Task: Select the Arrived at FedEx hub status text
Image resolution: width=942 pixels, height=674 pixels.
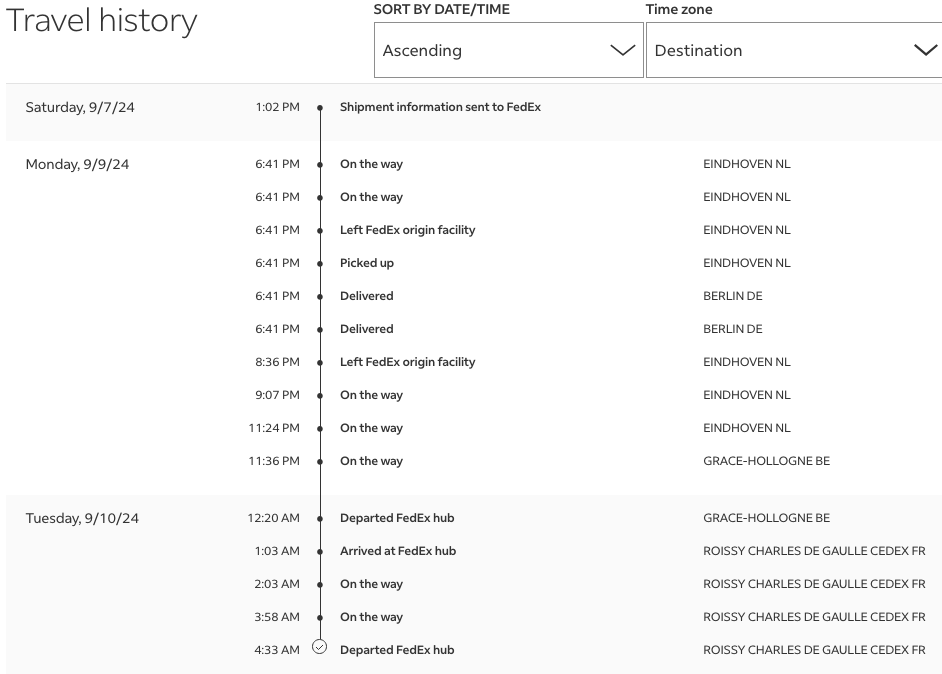Action: coord(398,551)
